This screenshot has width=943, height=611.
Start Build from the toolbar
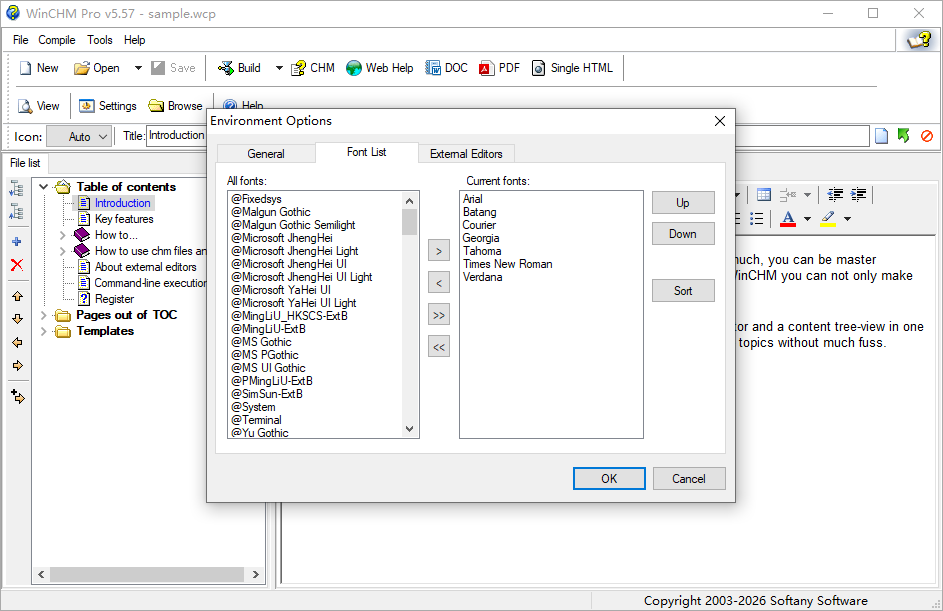239,68
